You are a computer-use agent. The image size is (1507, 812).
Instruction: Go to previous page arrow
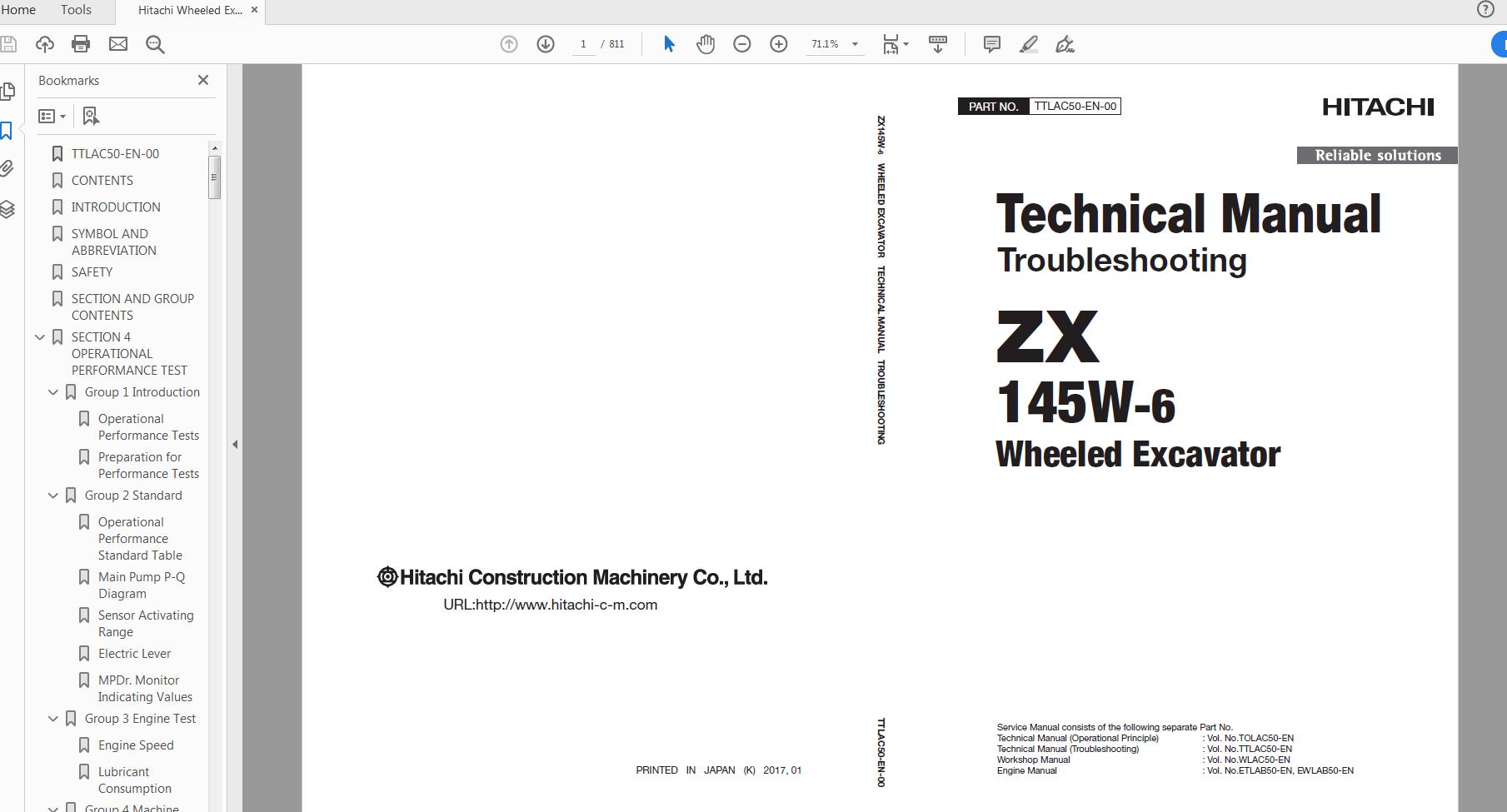point(509,44)
